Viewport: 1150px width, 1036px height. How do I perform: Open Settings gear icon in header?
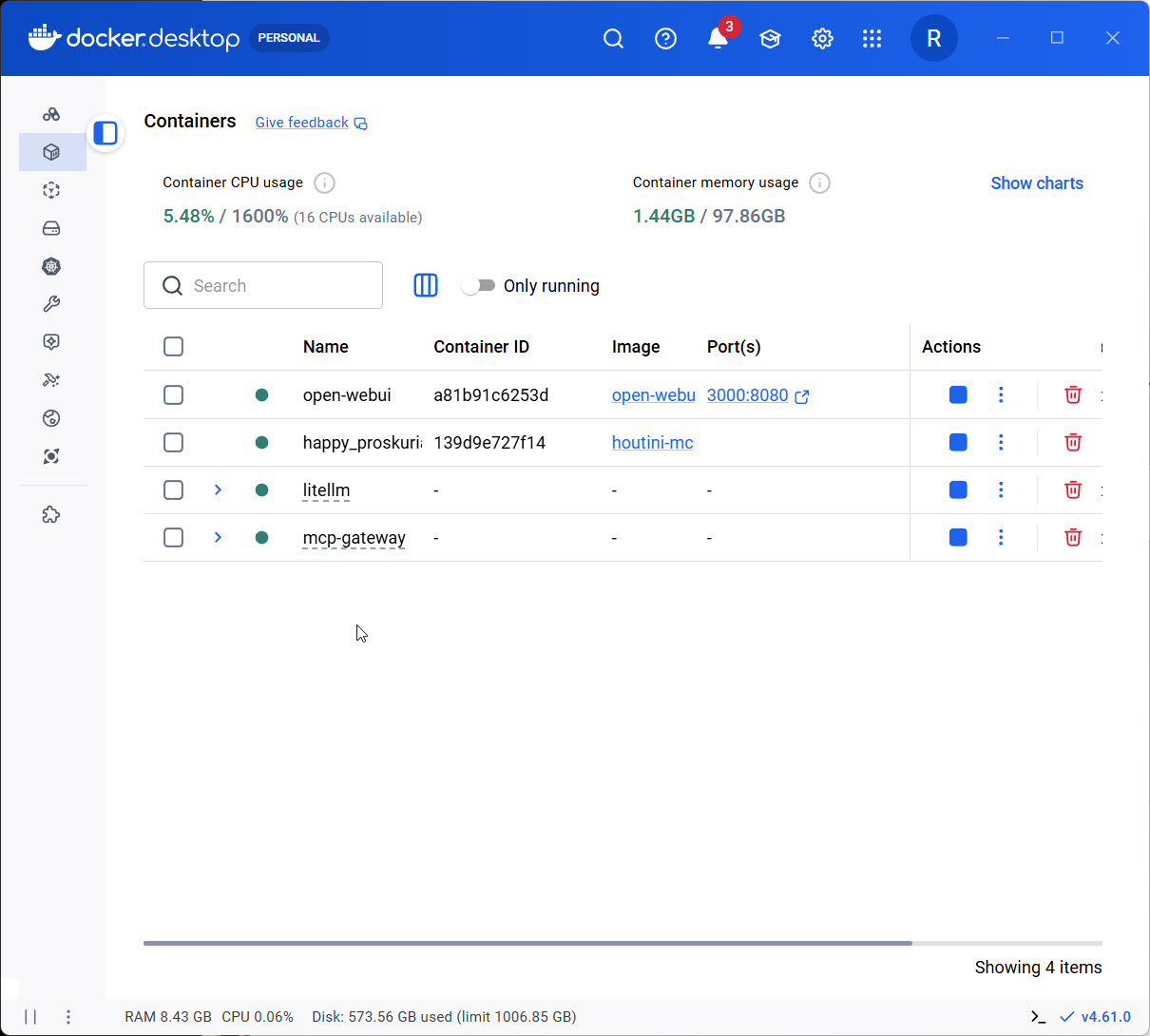[822, 38]
